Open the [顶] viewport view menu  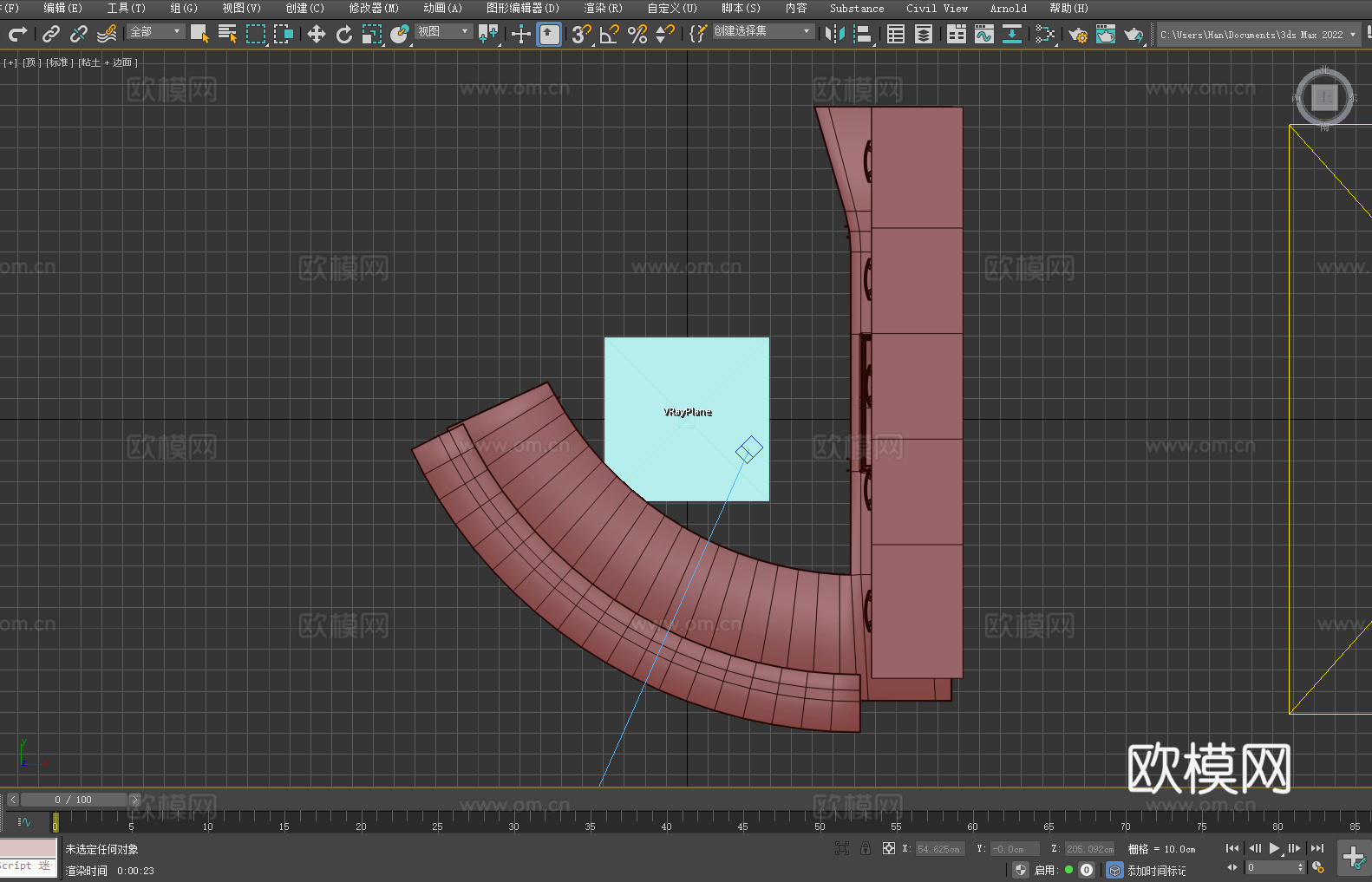(32, 62)
